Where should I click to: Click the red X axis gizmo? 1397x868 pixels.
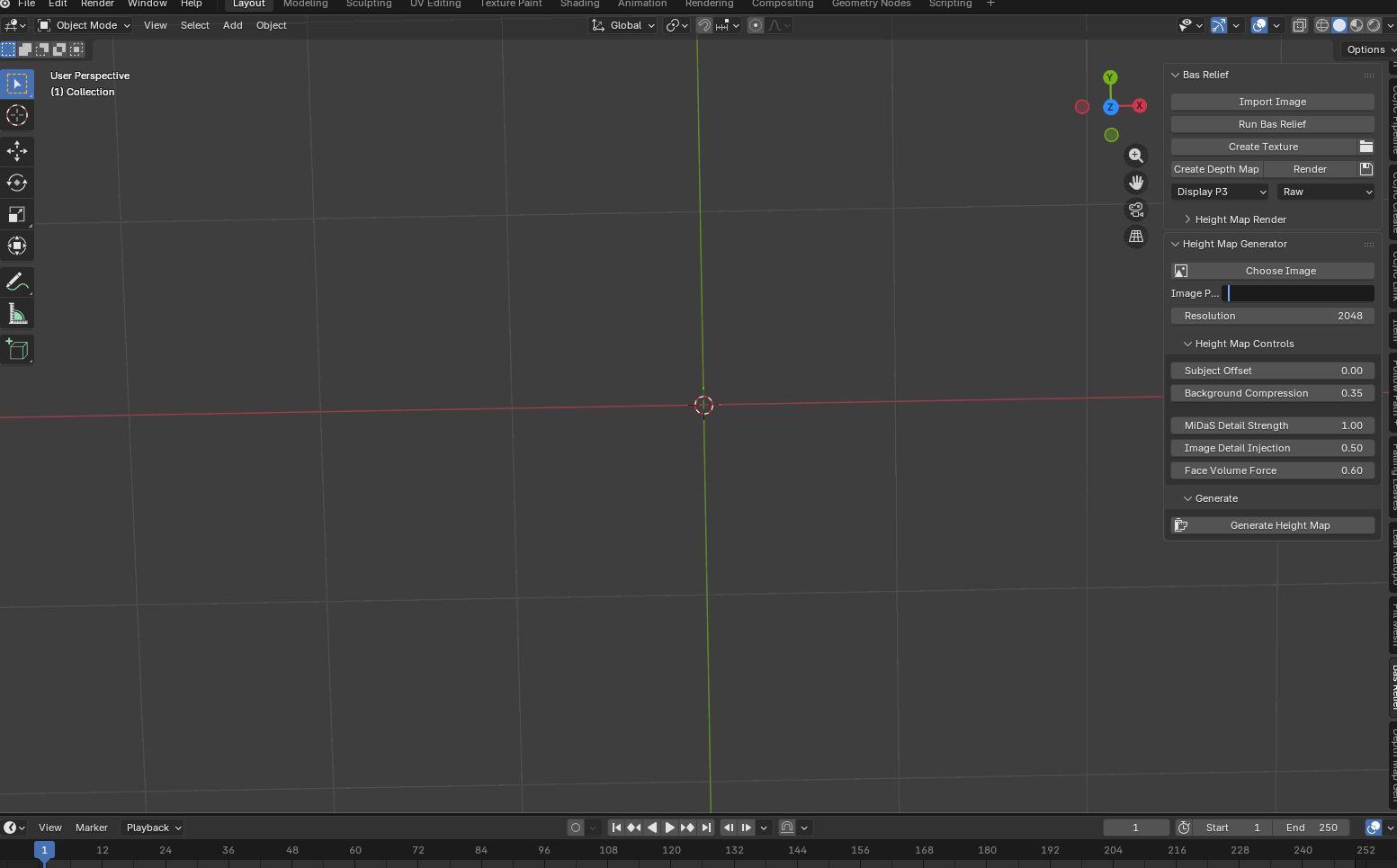pos(1140,105)
